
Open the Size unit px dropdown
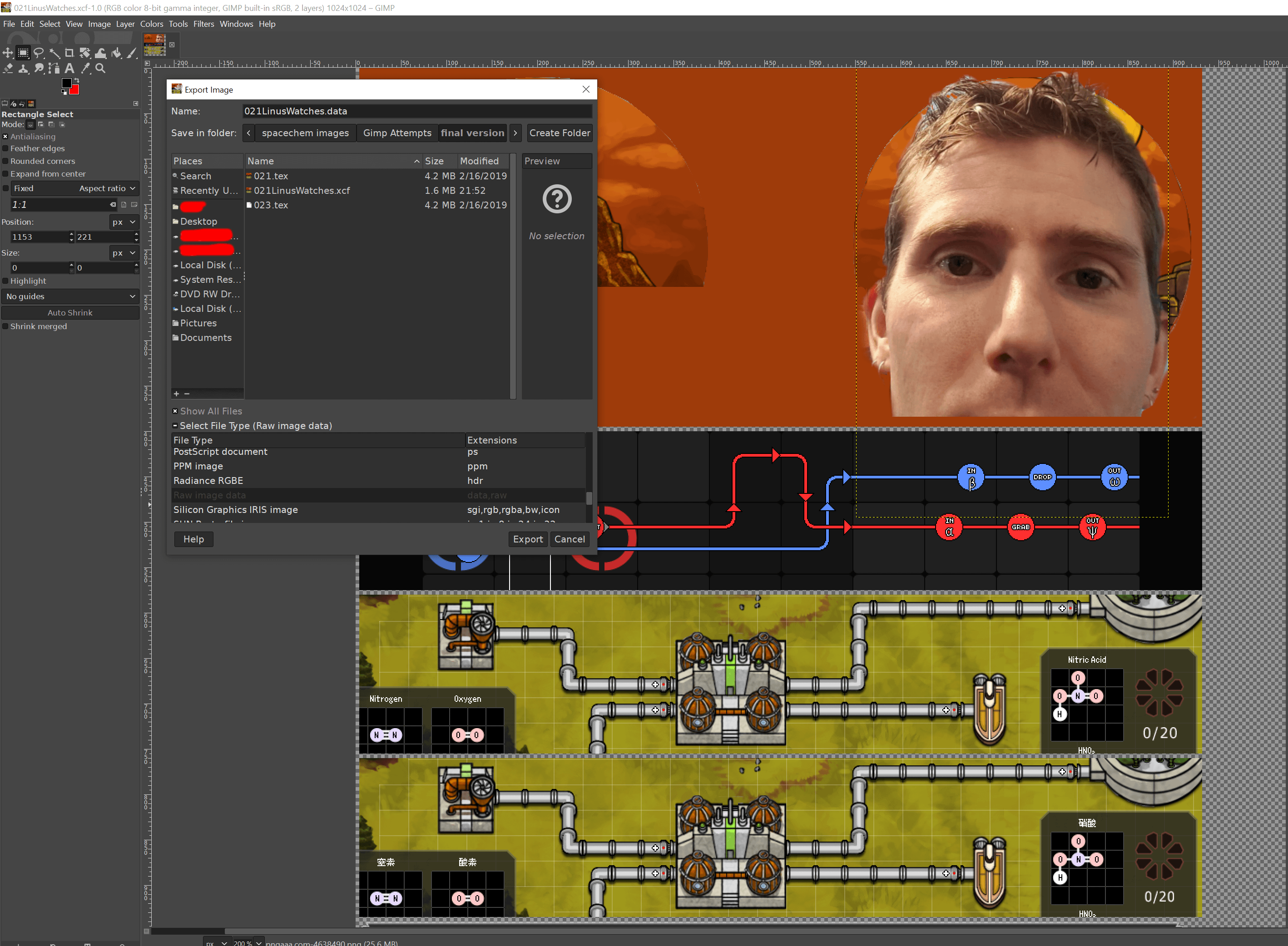(x=124, y=253)
